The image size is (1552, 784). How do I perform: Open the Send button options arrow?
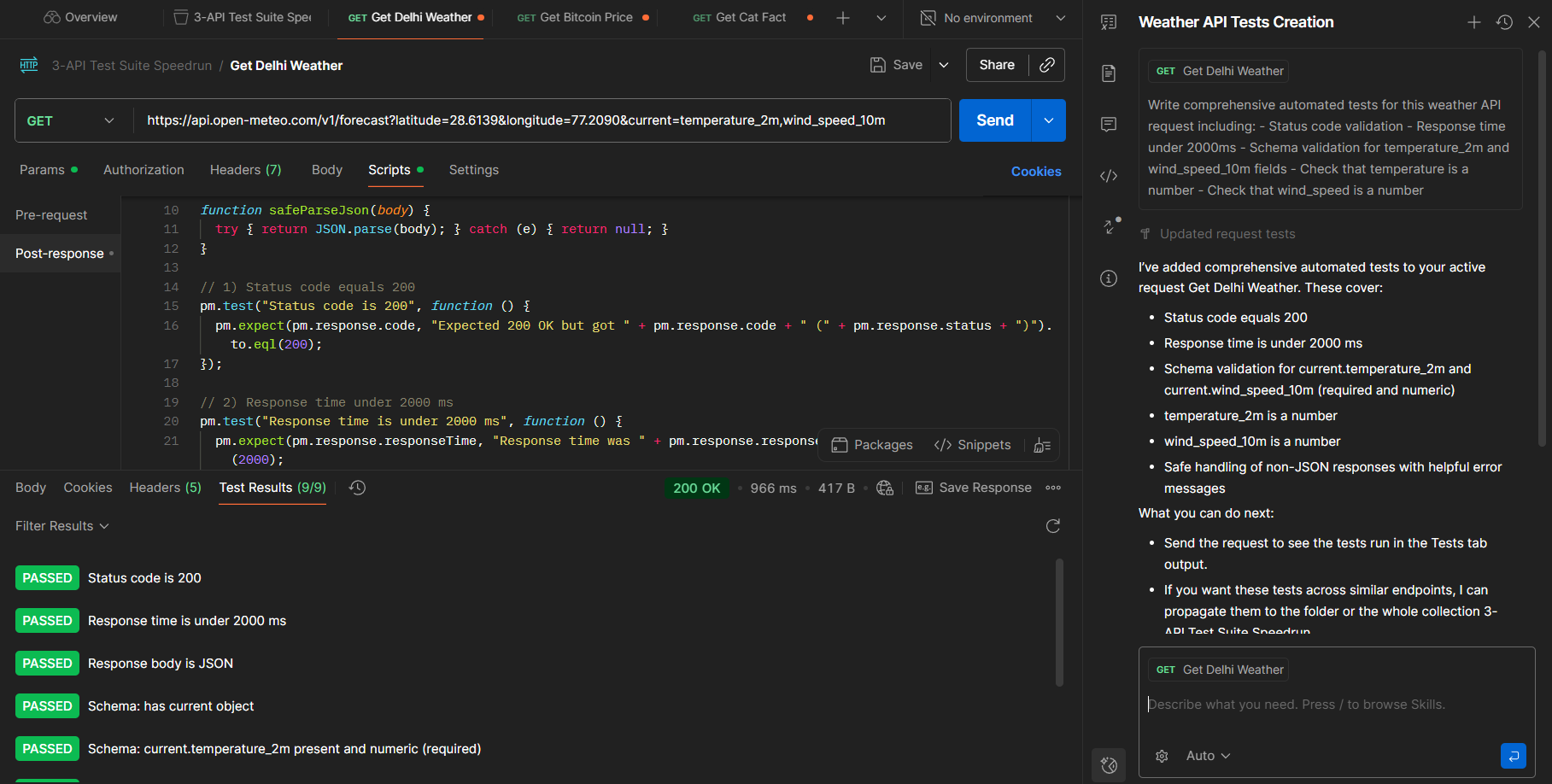click(1049, 120)
